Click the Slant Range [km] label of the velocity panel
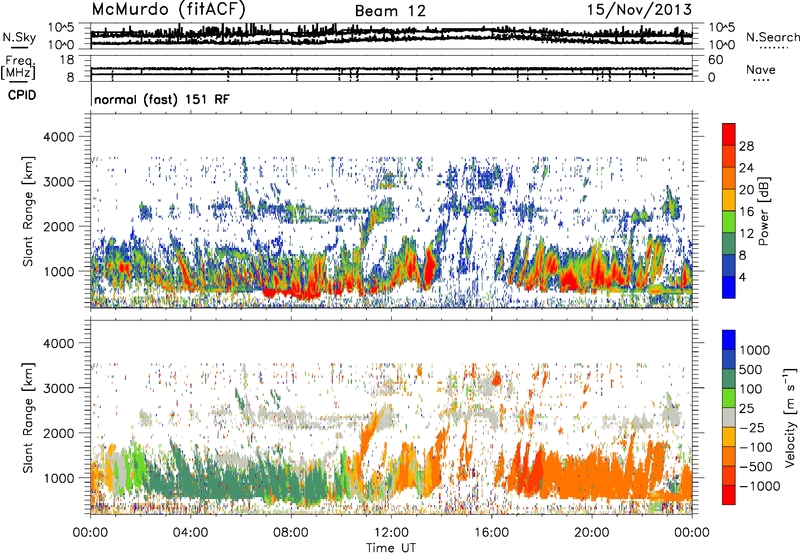Viewport: 800px width, 554px height. click(x=28, y=417)
